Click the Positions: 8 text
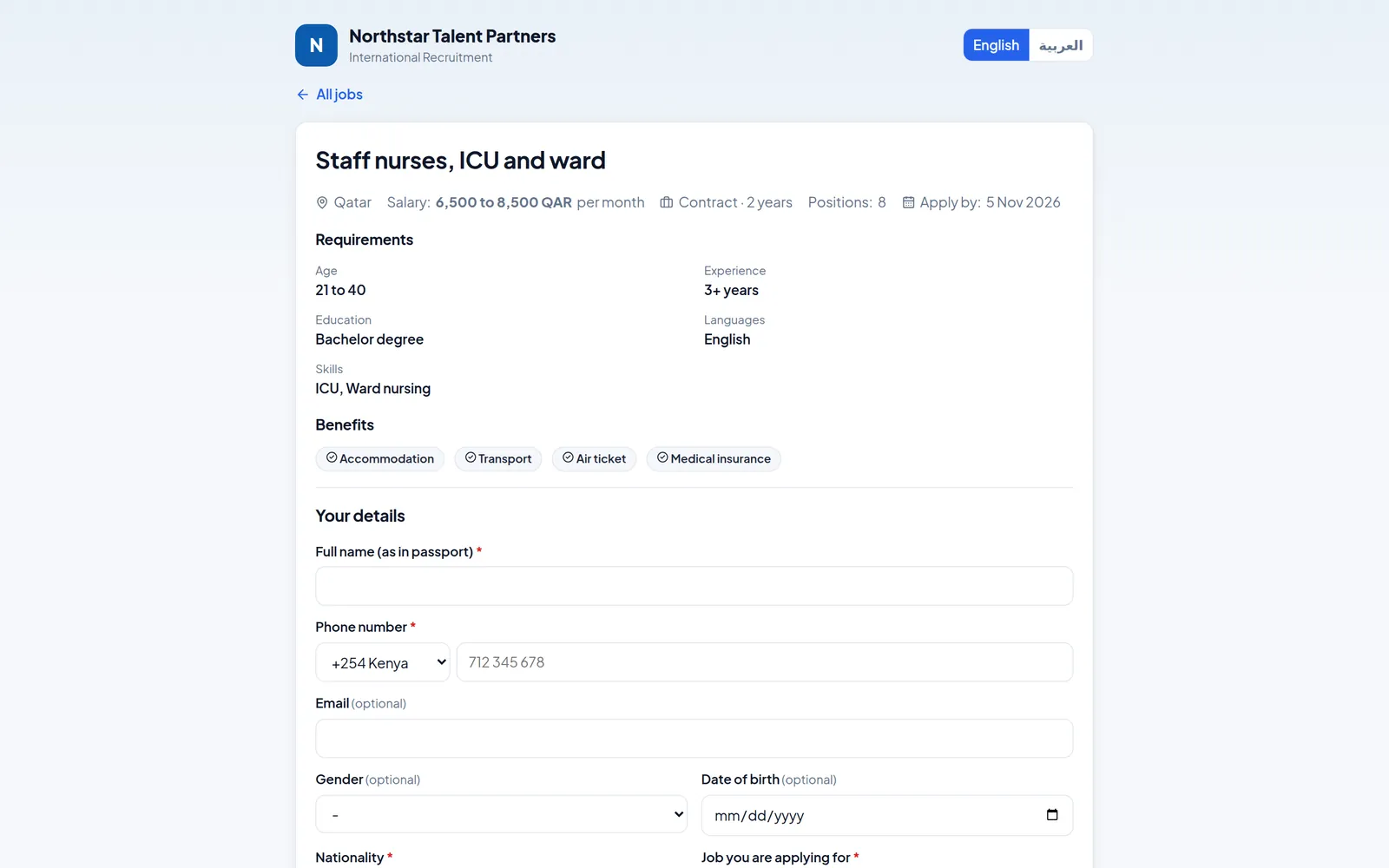 click(x=847, y=202)
